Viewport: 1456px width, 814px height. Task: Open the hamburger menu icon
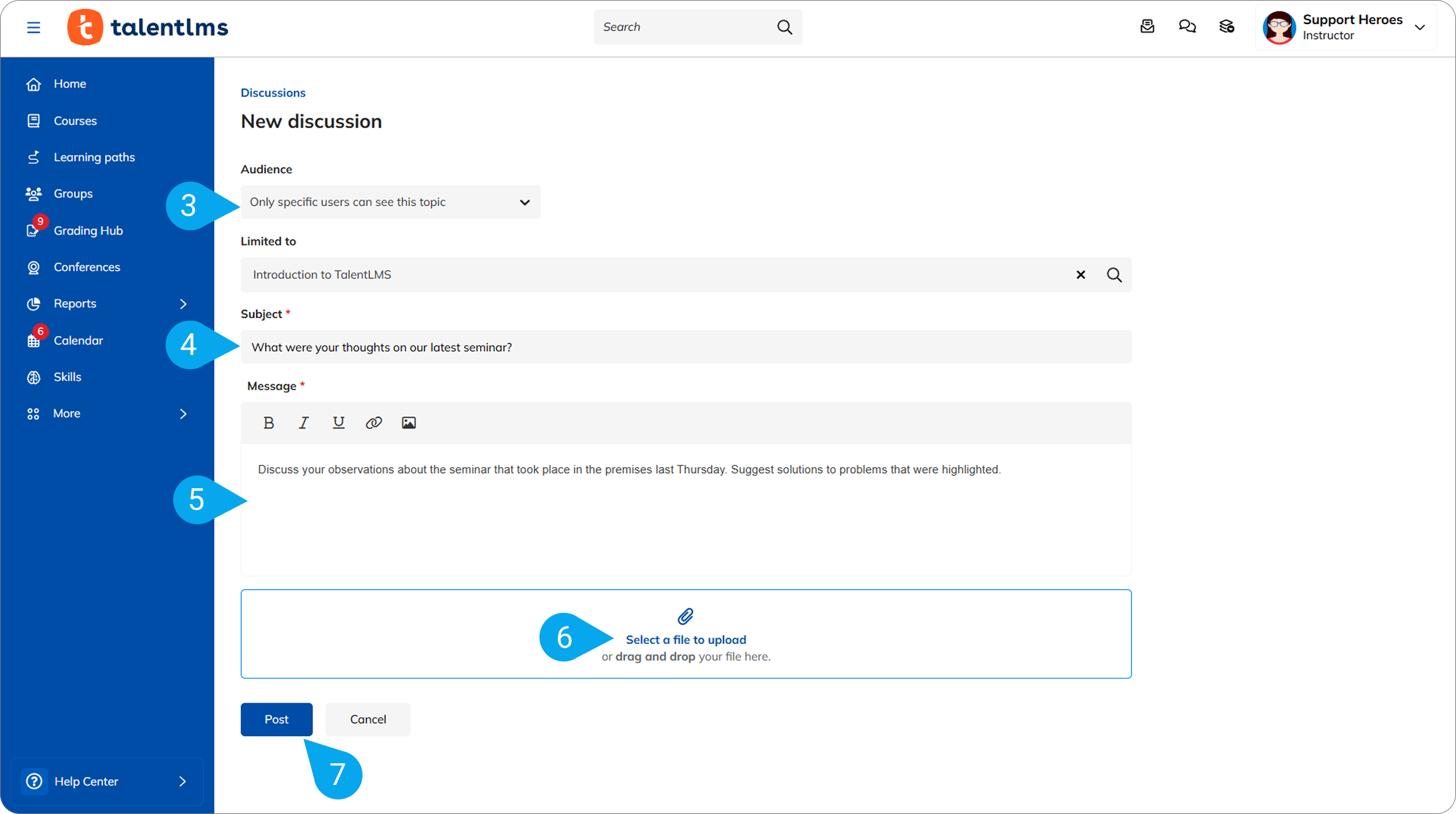pos(34,27)
